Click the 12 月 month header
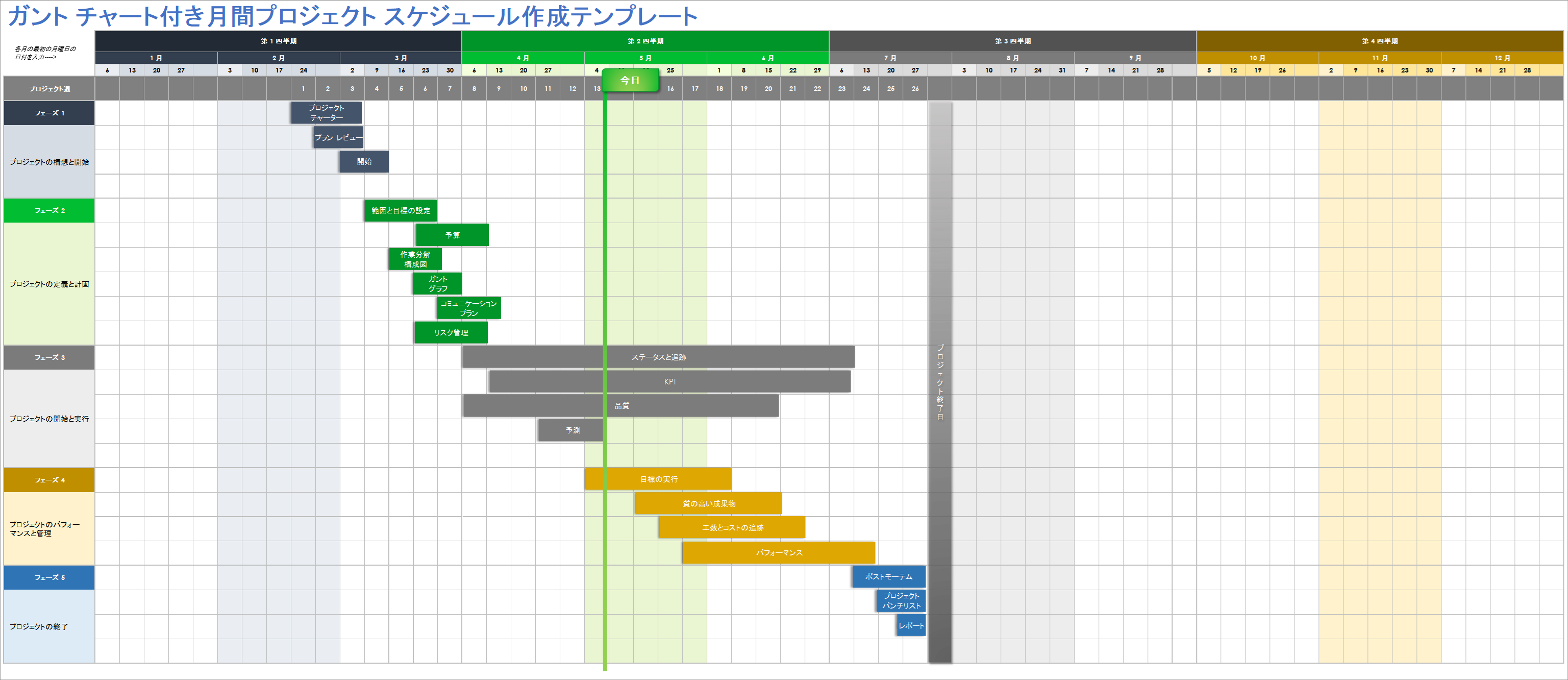 1502,58
